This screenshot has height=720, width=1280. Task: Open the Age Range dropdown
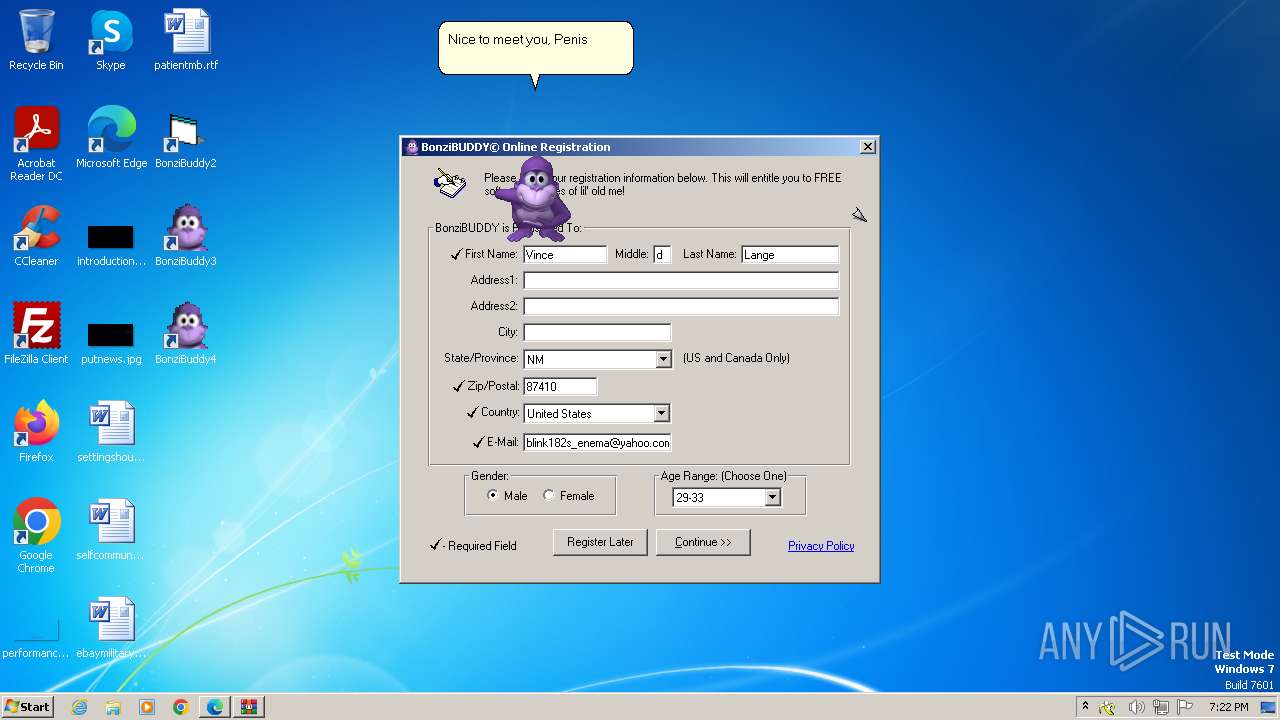(x=772, y=497)
